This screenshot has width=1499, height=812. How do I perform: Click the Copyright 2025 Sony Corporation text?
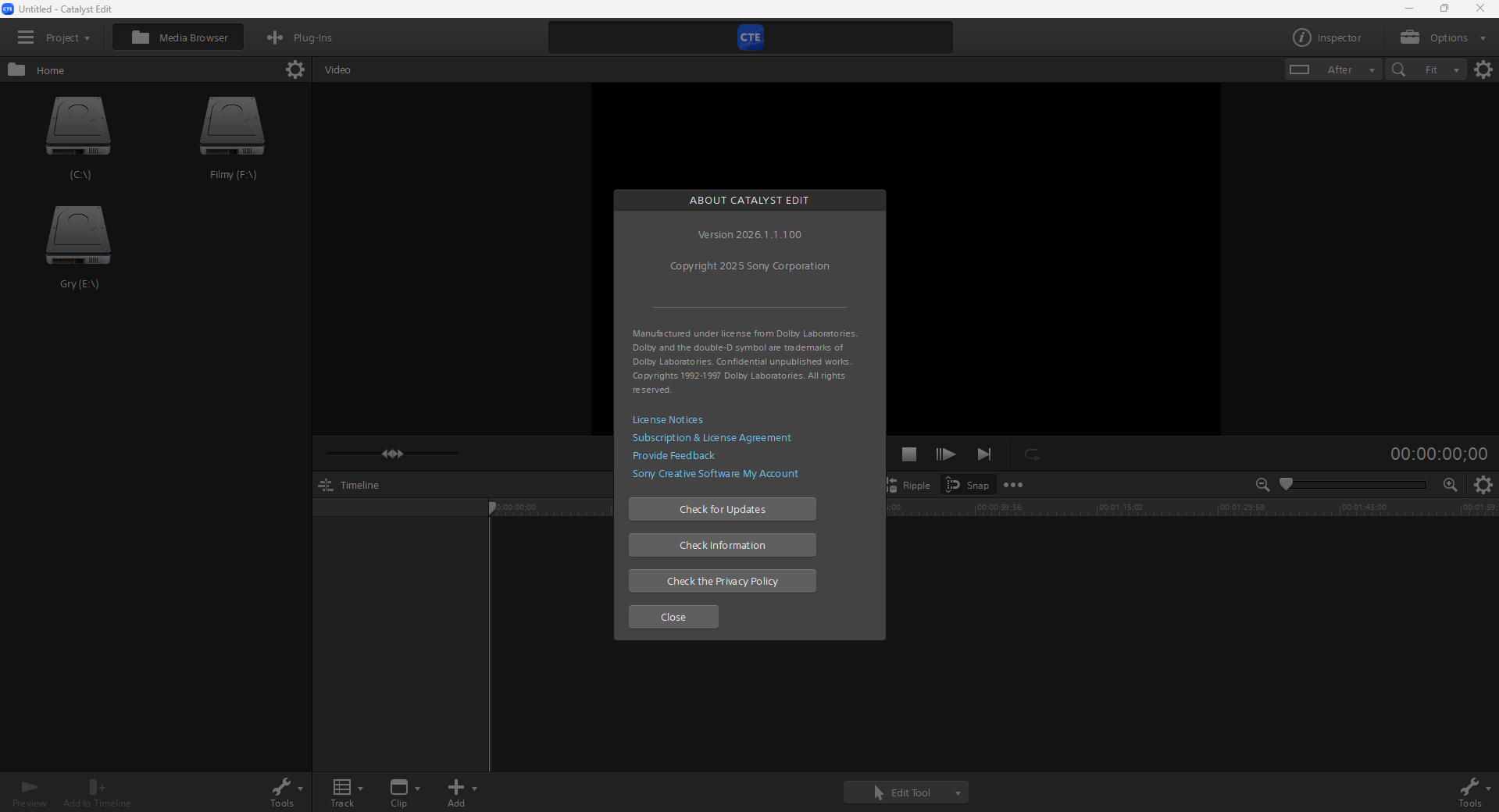point(750,266)
